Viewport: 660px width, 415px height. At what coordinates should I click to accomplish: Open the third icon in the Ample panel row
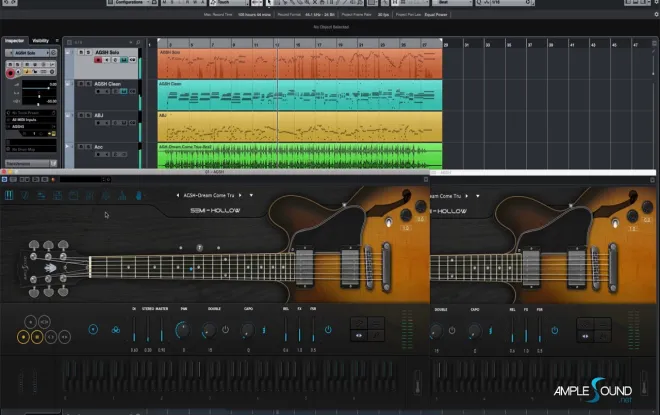point(41,195)
